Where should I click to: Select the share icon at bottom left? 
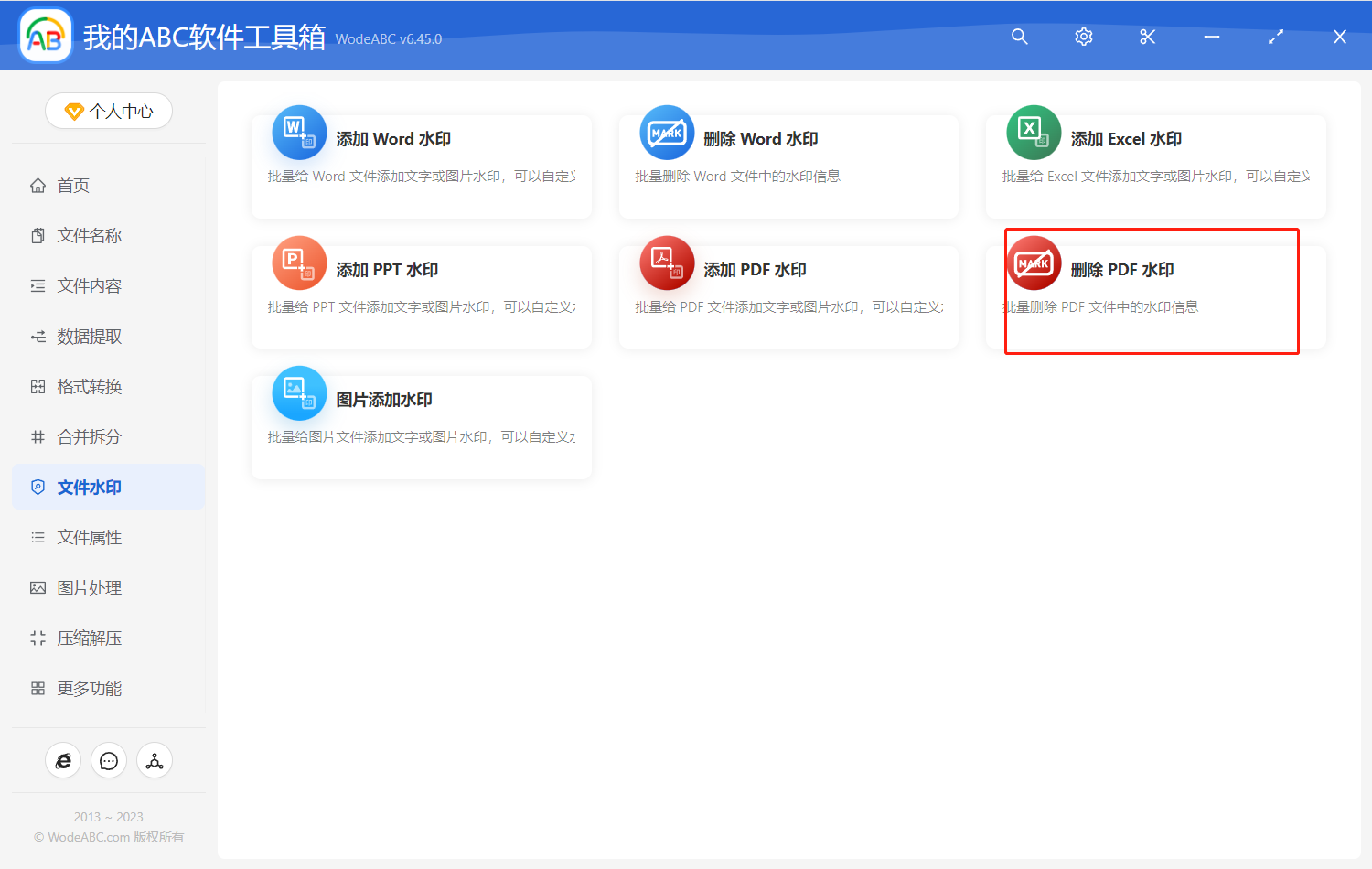click(154, 760)
